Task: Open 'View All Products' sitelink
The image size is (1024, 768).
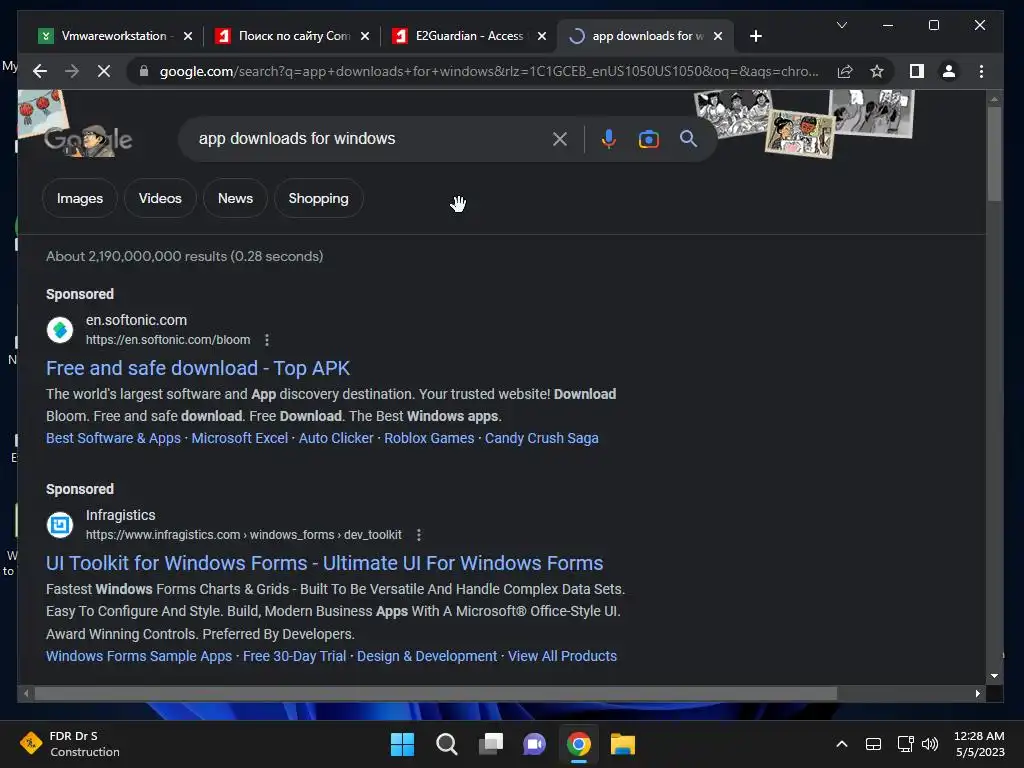Action: [x=562, y=656]
